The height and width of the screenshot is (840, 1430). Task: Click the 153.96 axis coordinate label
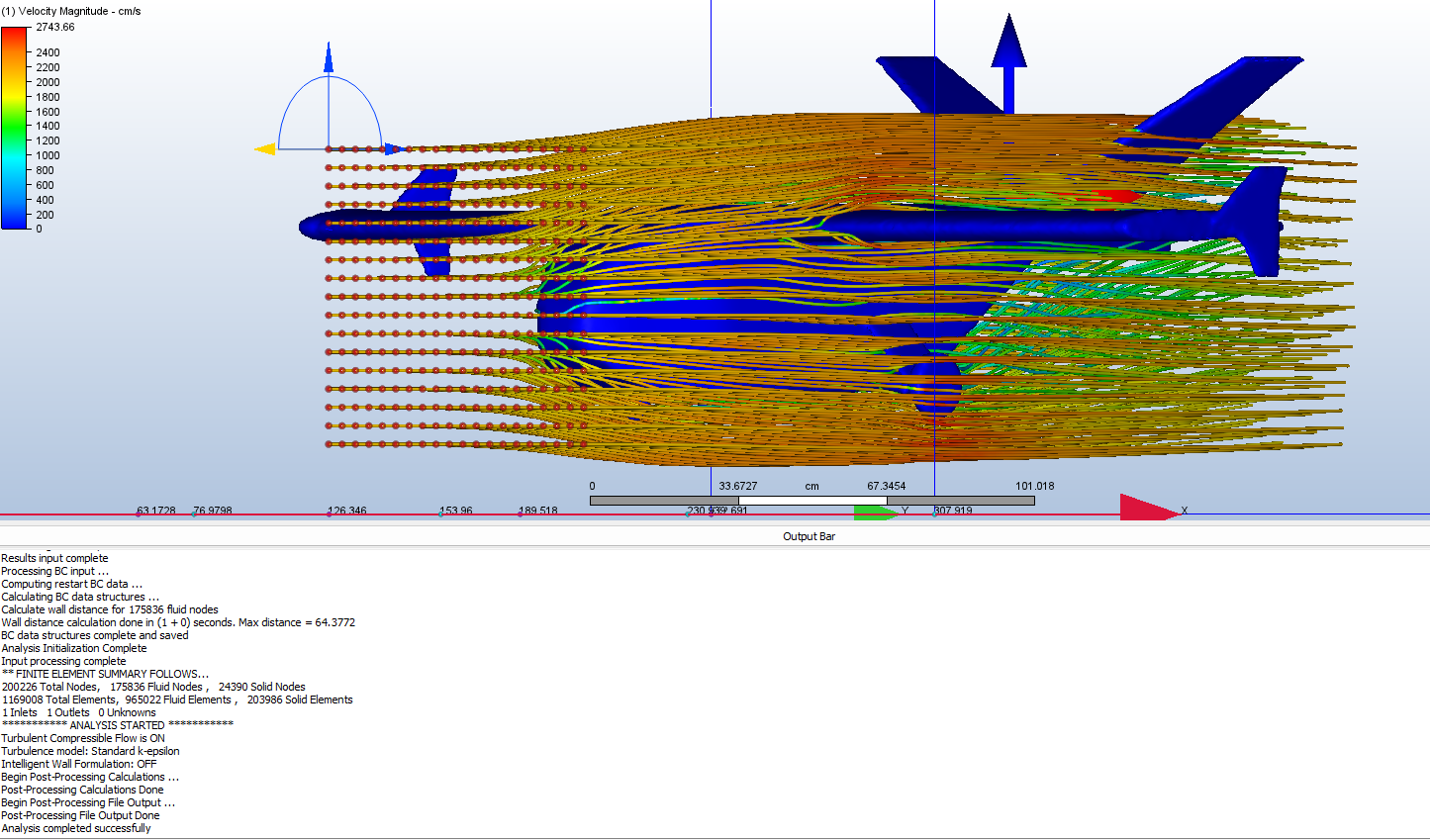(456, 511)
